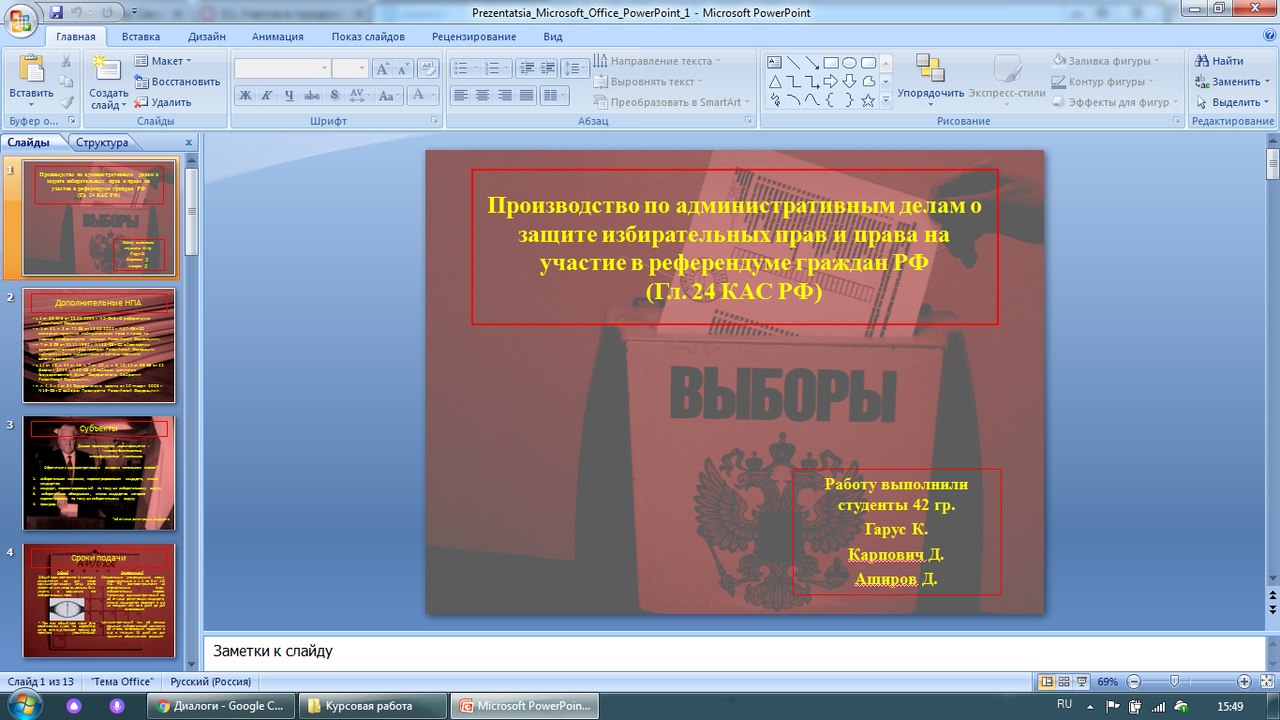Select slide 3 thumbnail Субъекты
Viewport: 1280px width, 720px height.
pyautogui.click(x=99, y=473)
